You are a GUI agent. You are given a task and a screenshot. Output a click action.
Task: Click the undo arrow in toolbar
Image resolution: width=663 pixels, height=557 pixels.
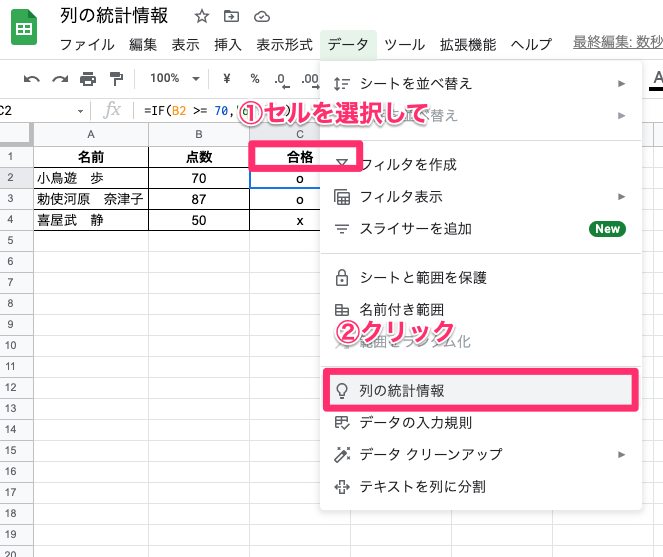tap(32, 78)
